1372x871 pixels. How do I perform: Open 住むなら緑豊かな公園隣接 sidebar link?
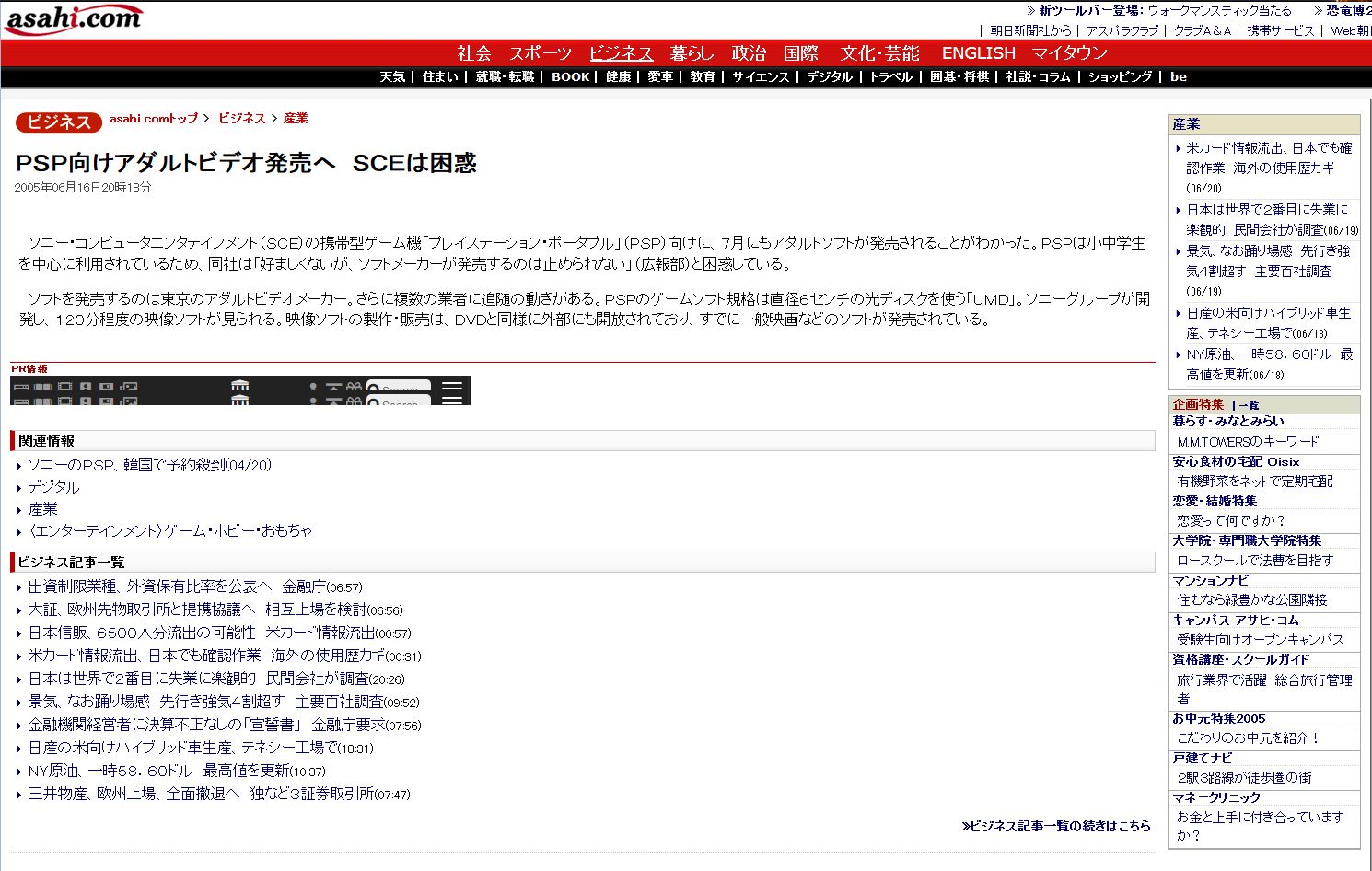point(1252,600)
